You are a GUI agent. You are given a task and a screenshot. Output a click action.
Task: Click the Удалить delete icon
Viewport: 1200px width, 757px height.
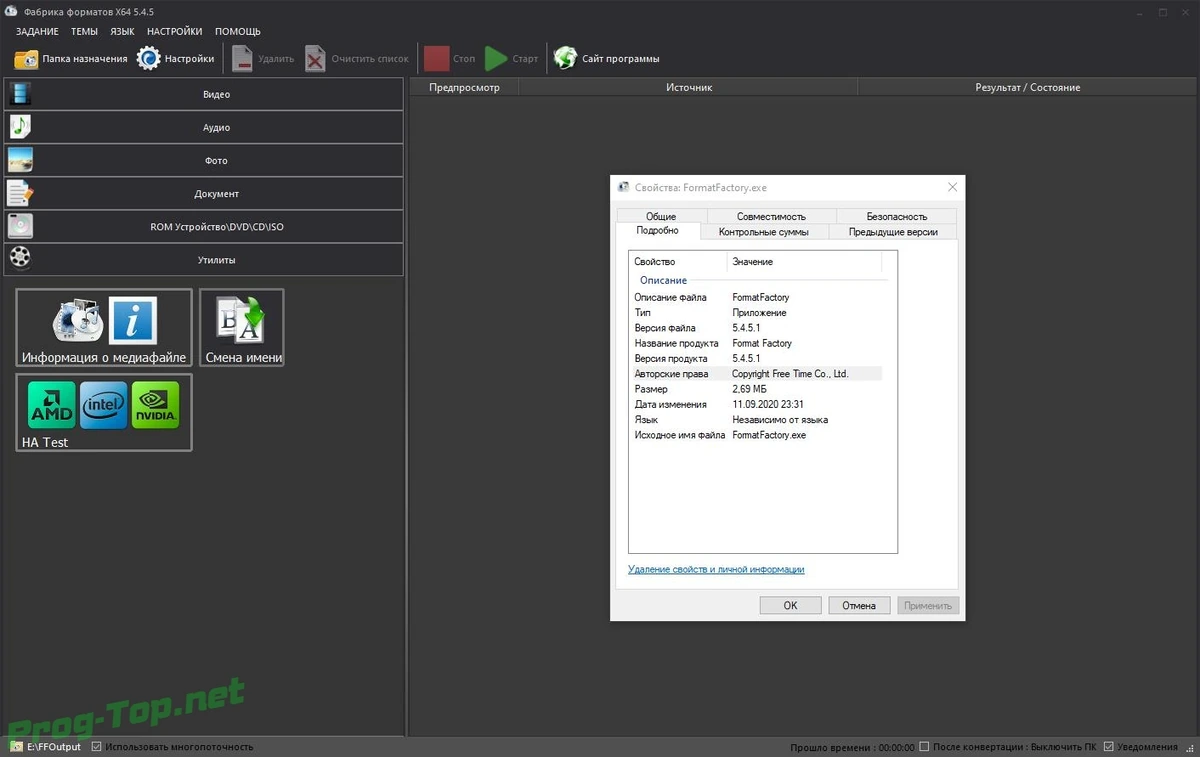pyautogui.click(x=242, y=59)
